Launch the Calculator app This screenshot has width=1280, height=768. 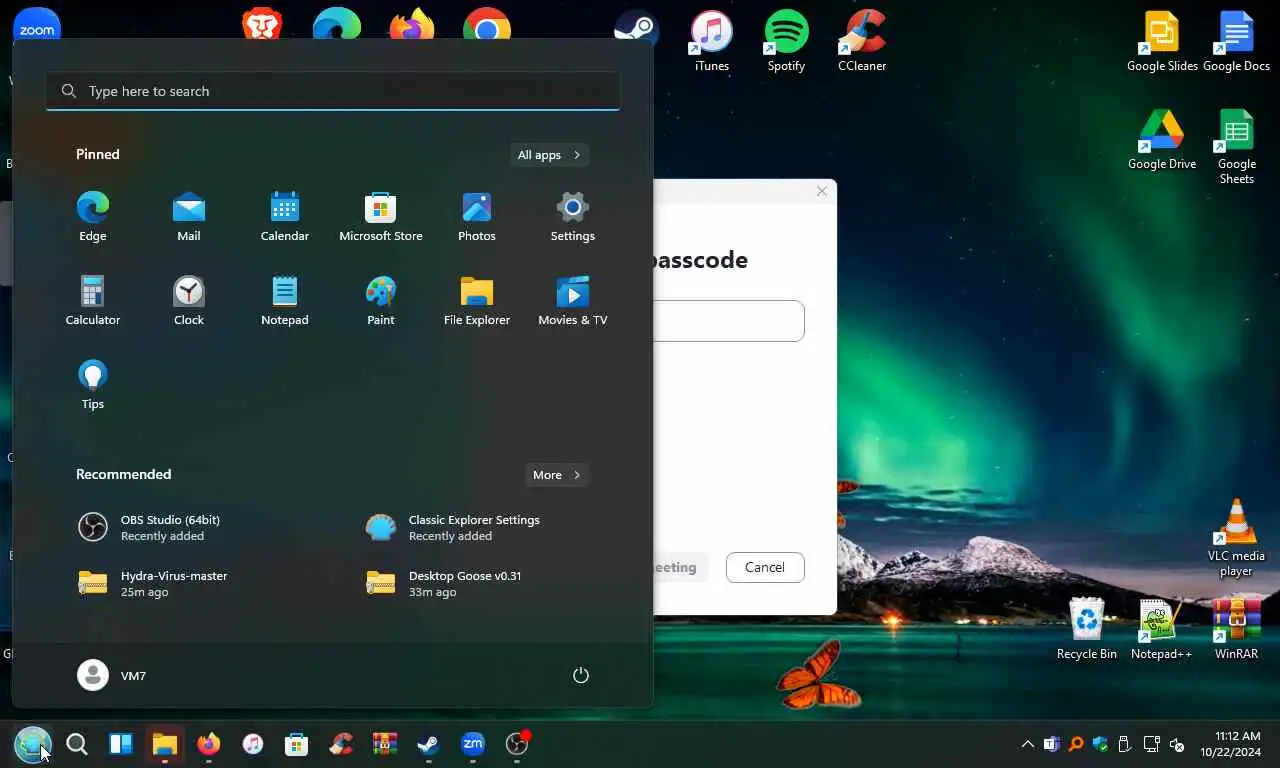click(x=92, y=301)
